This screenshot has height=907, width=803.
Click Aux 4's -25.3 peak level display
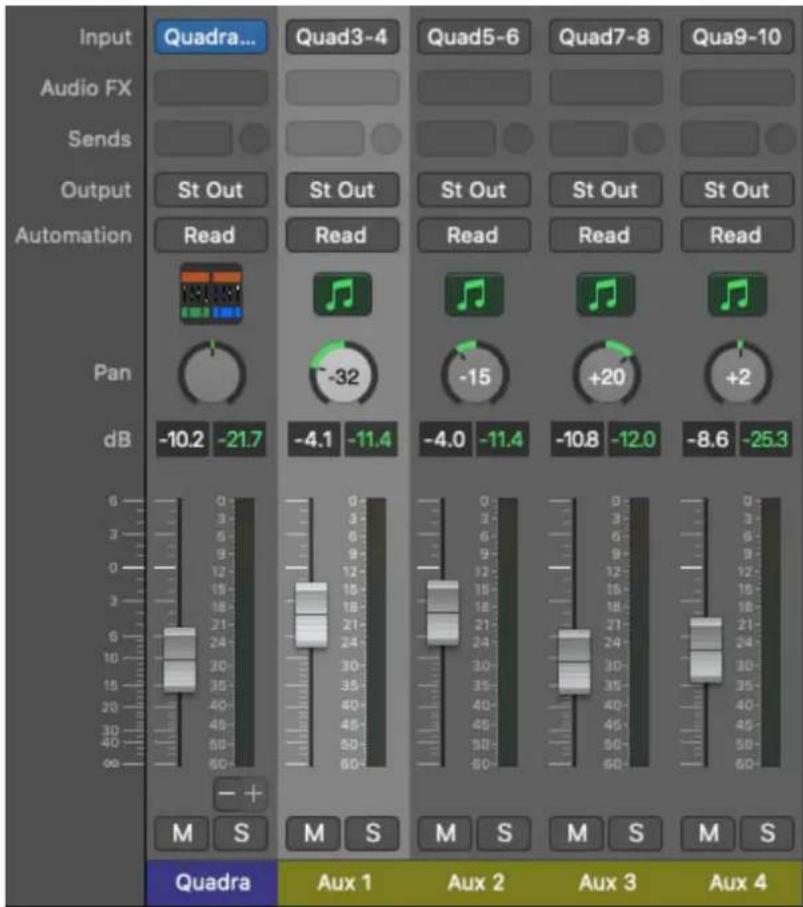pyautogui.click(x=766, y=440)
